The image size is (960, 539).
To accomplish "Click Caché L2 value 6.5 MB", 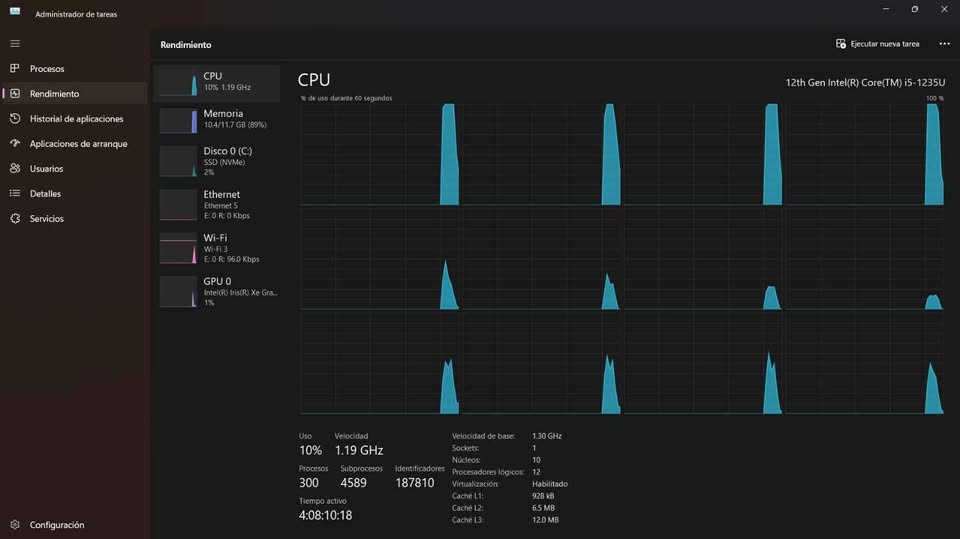I will tap(543, 508).
